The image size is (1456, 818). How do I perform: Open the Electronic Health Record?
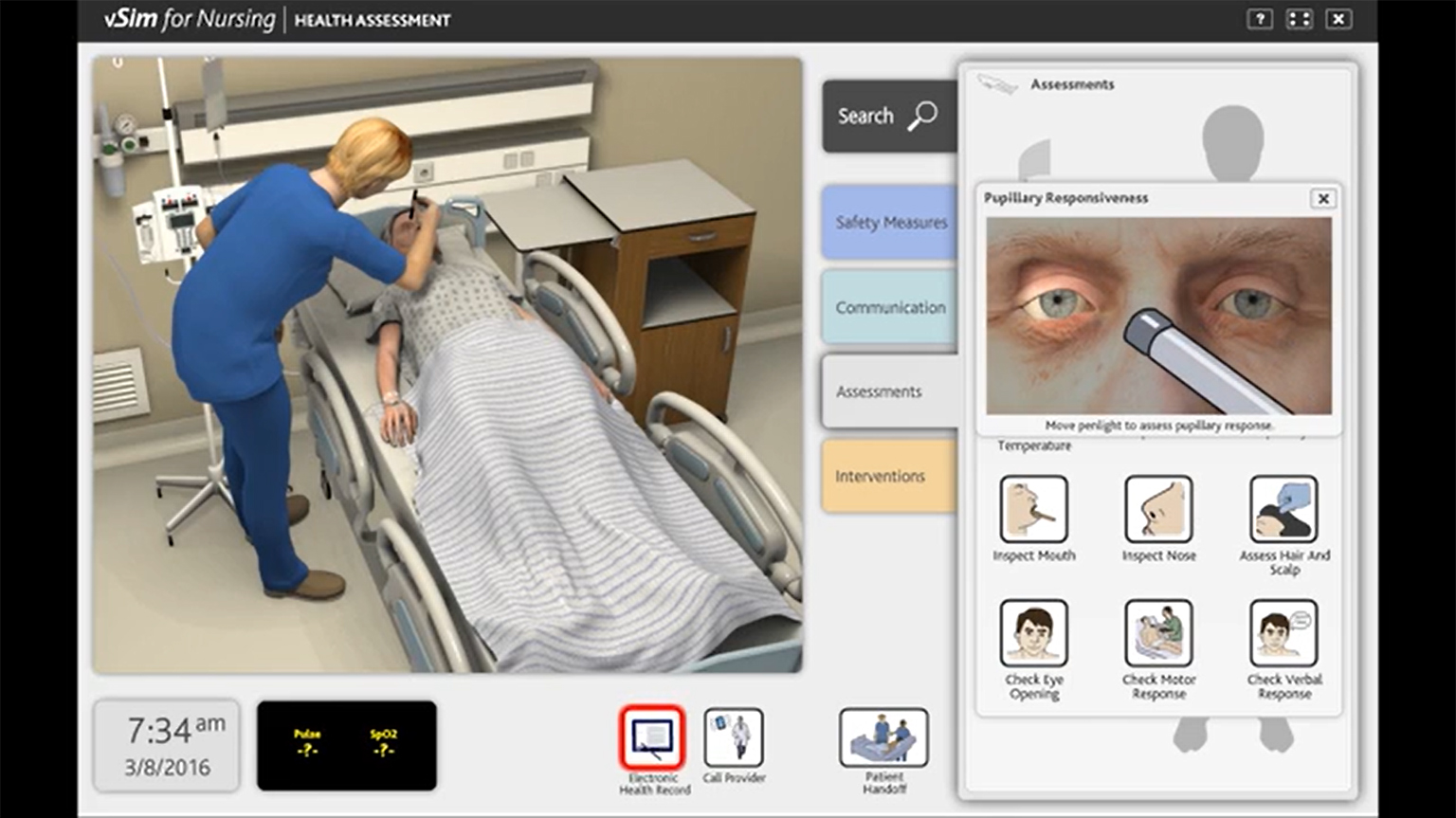pos(652,737)
